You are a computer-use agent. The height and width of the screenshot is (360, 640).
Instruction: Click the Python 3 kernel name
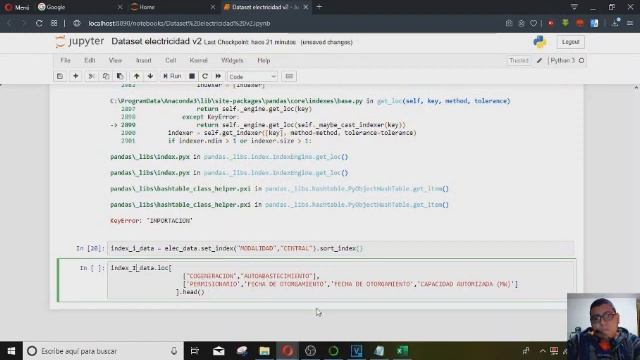click(562, 60)
